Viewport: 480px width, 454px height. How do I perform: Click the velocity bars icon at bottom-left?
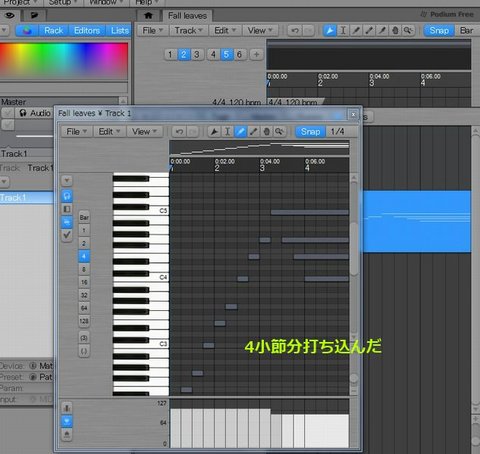click(x=67, y=408)
